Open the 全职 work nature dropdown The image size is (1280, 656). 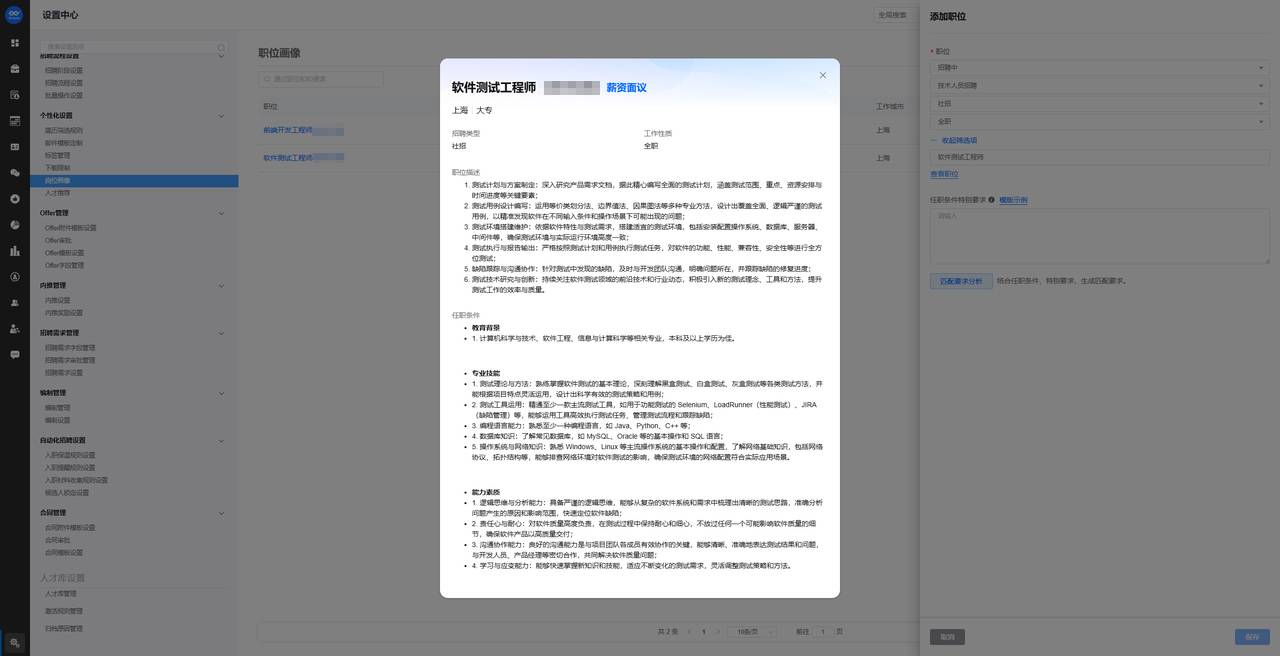[x=1100, y=122]
